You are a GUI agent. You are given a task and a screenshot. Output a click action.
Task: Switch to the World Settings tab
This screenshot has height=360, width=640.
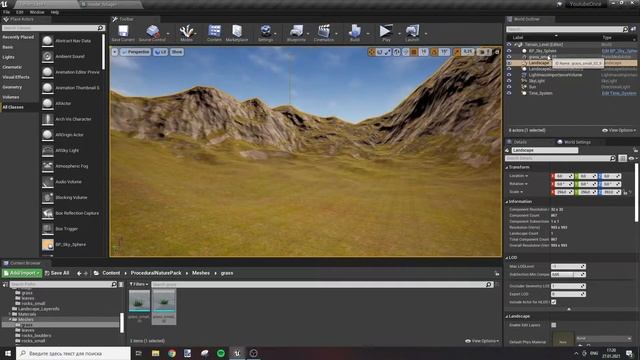click(574, 142)
